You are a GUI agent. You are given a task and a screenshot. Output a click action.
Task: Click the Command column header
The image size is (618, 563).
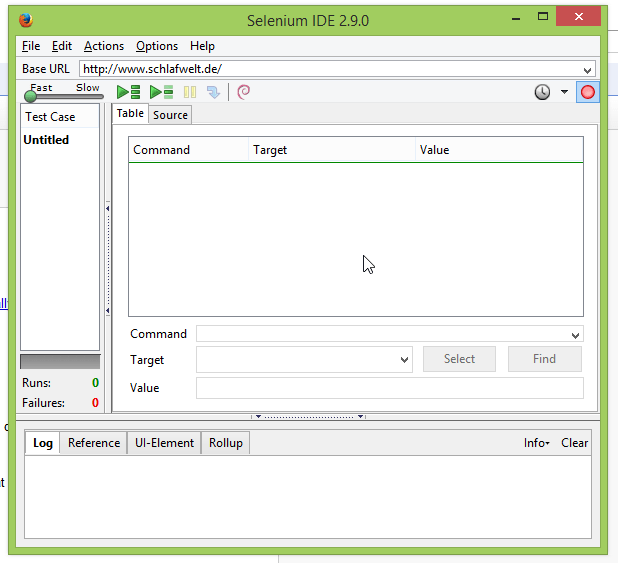pos(188,150)
